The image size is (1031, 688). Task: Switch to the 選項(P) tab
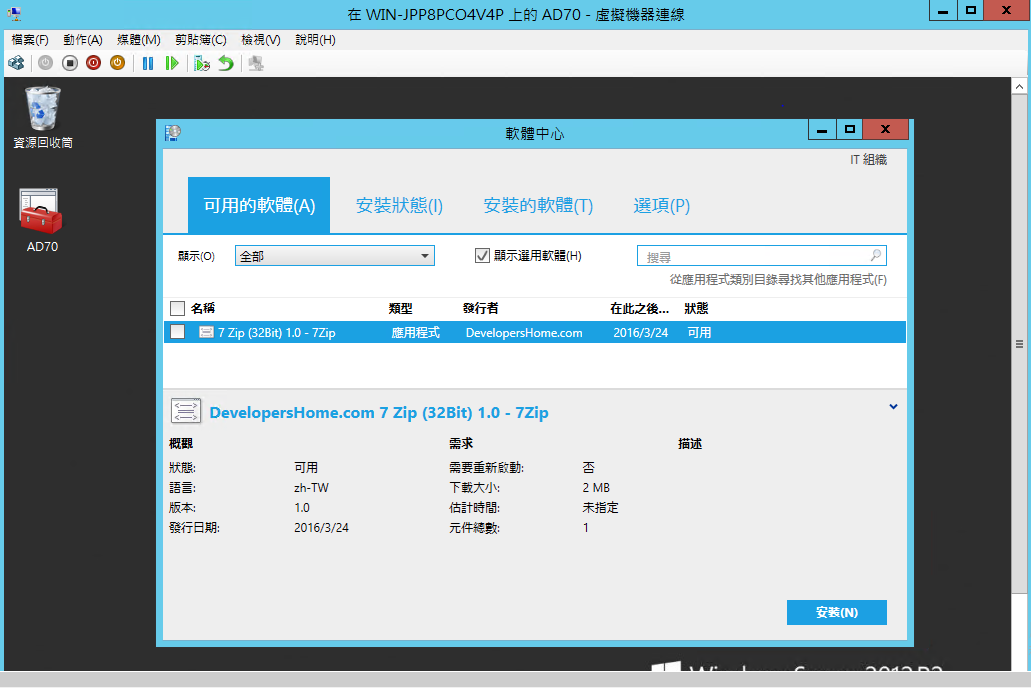661,205
